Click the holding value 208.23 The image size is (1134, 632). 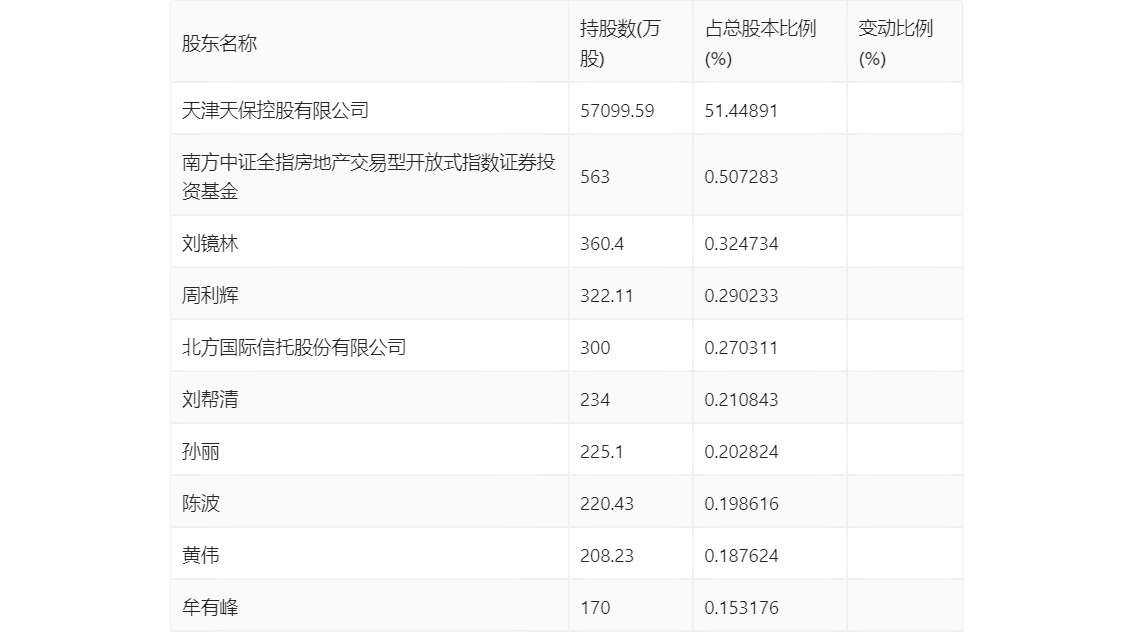pyautogui.click(x=607, y=556)
